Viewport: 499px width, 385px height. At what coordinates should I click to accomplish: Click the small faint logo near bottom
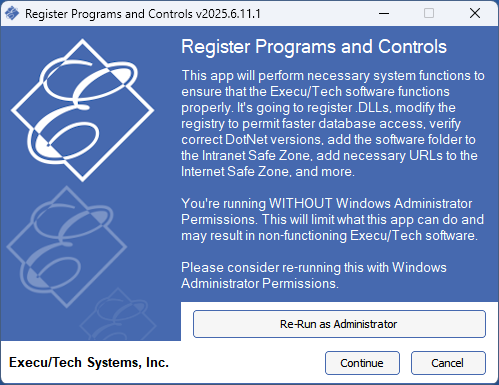tap(118, 315)
